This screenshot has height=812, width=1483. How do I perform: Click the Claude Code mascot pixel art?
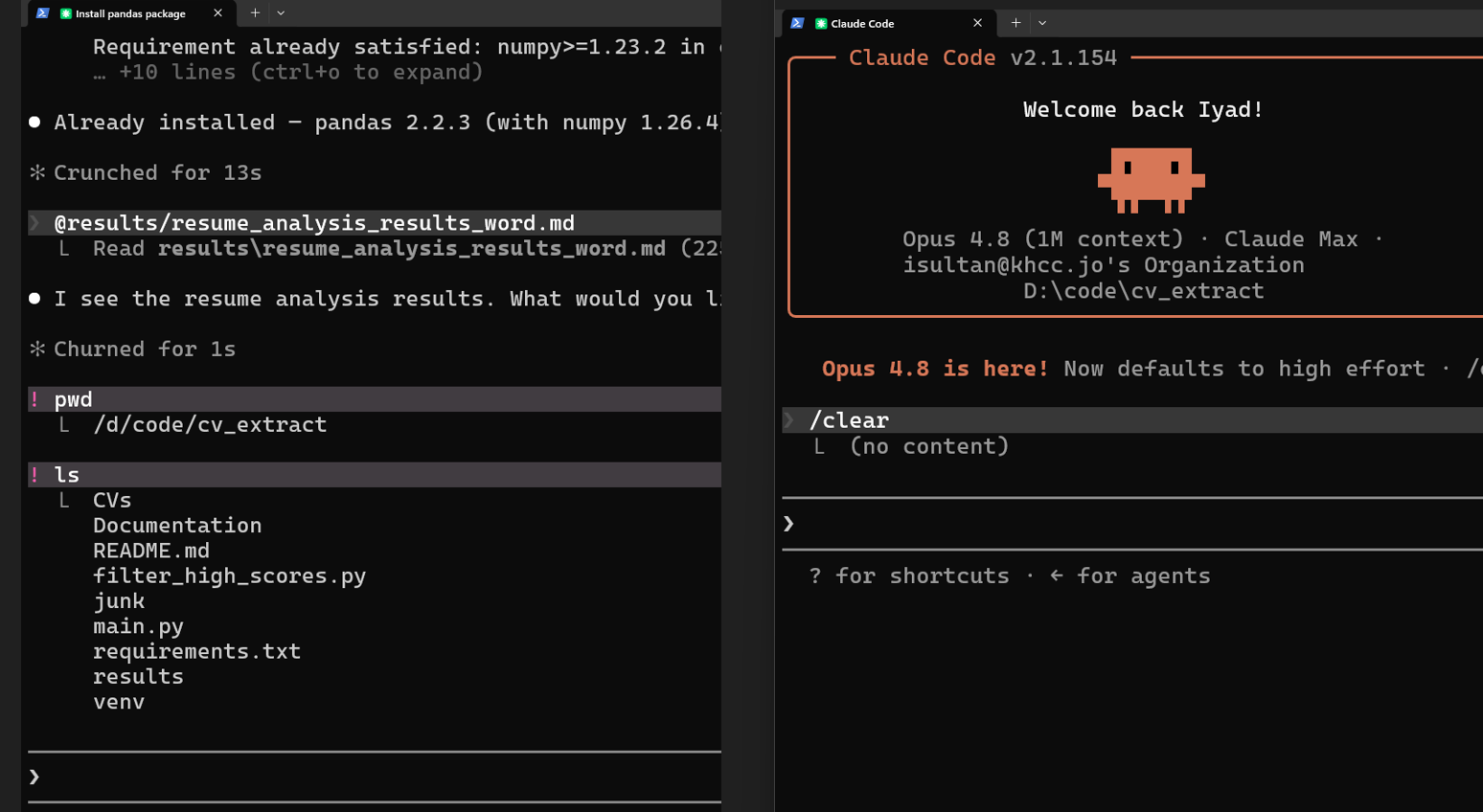click(x=1151, y=180)
